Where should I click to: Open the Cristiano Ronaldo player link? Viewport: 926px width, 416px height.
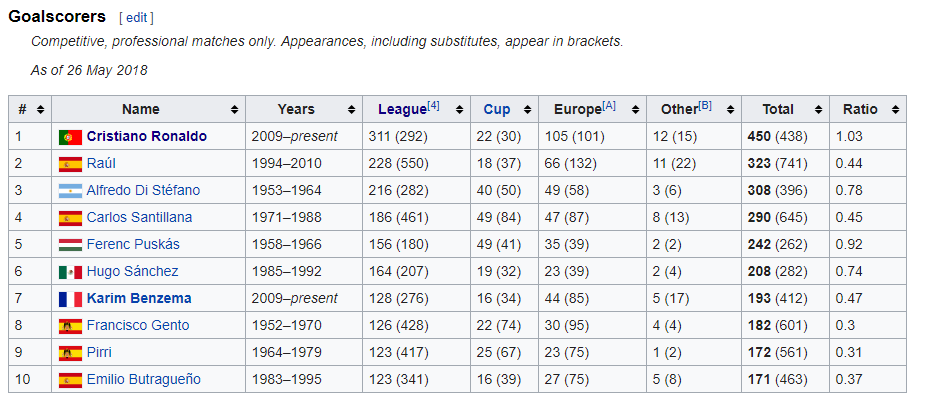(146, 137)
